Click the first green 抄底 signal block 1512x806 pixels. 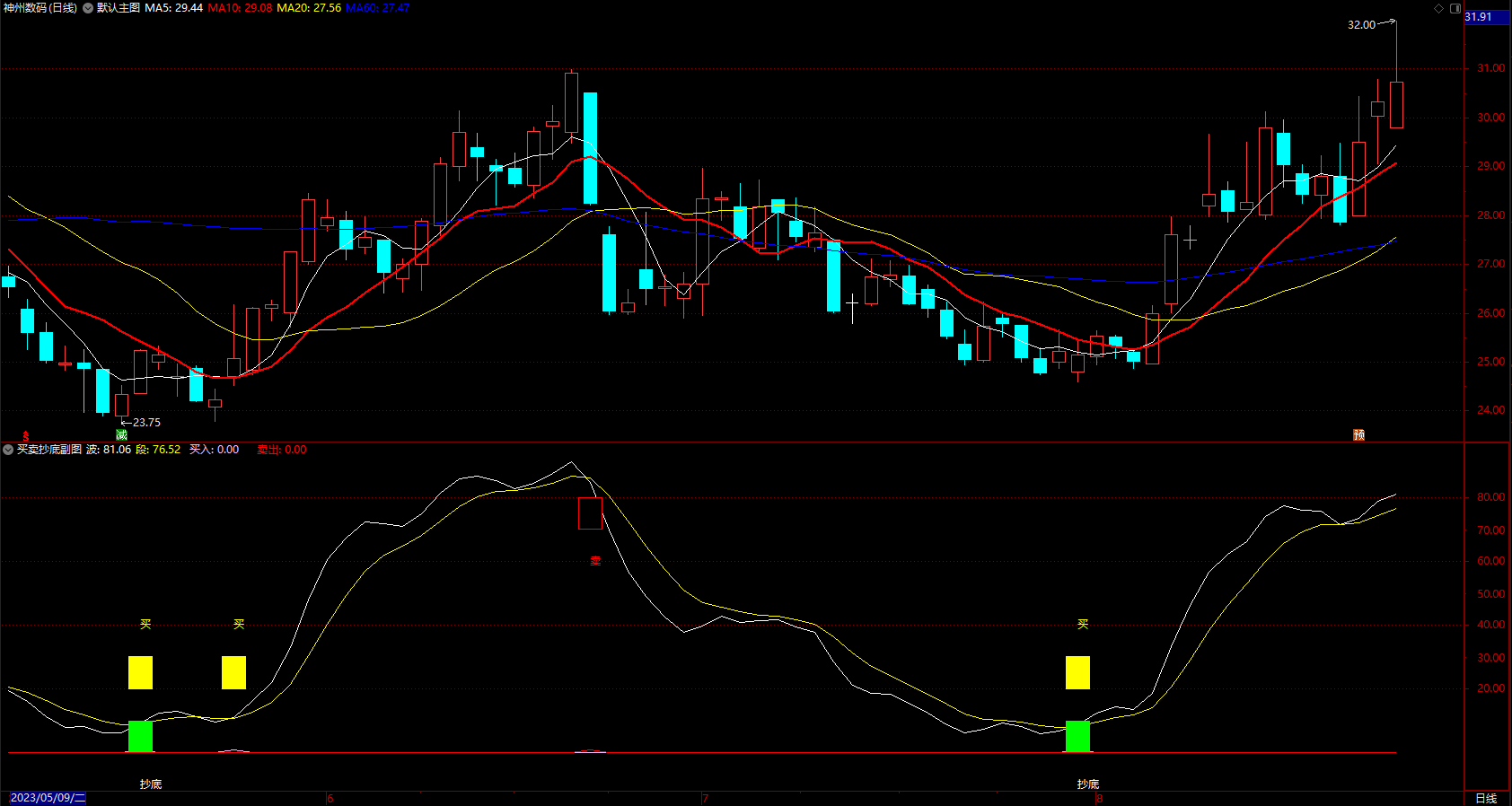140,736
